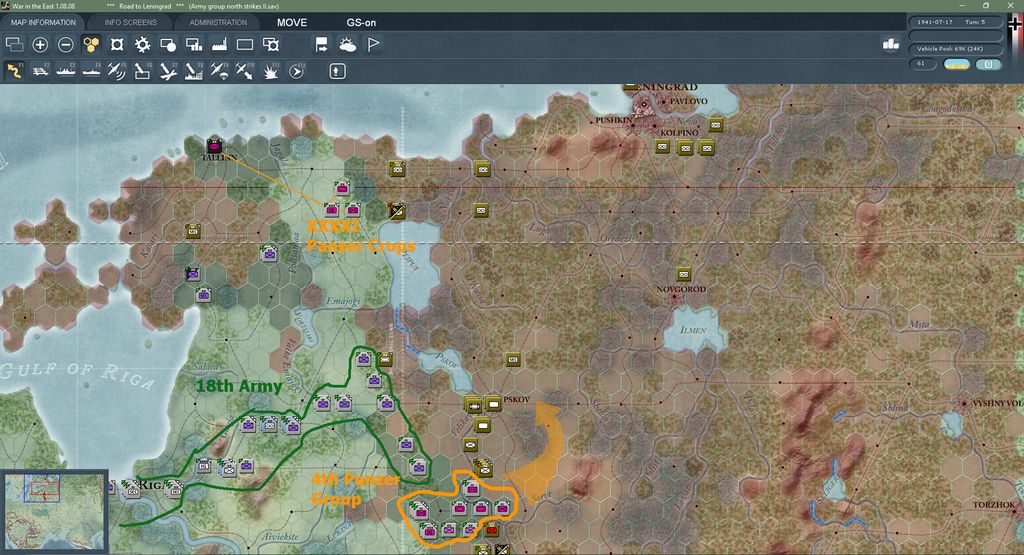Toggle the fortification square toolbar icon
Screen dimensions: 1024x555
coord(117,44)
